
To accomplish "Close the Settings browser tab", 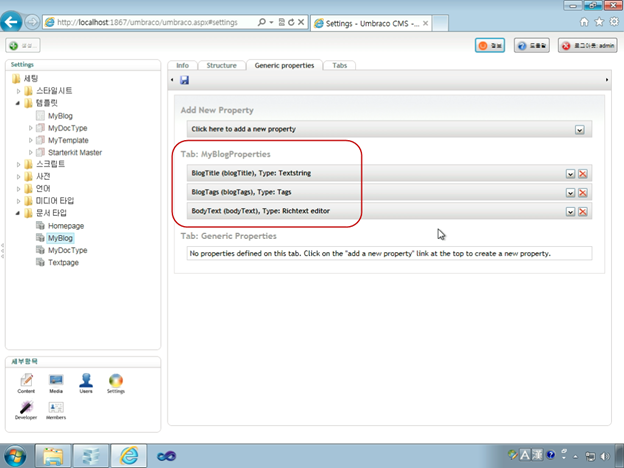I will (425, 23).
